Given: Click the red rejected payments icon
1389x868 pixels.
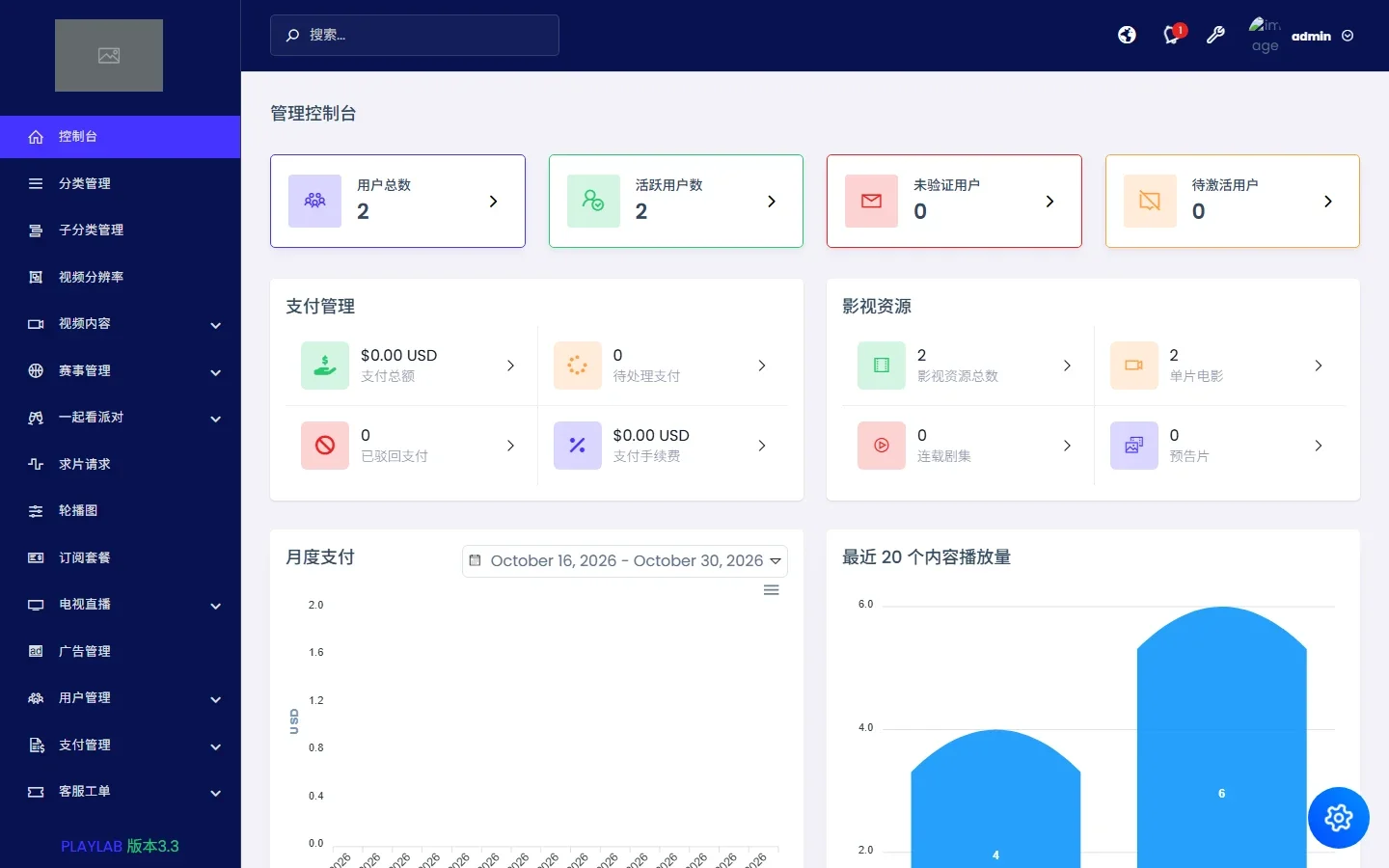Looking at the screenshot, I should (325, 446).
